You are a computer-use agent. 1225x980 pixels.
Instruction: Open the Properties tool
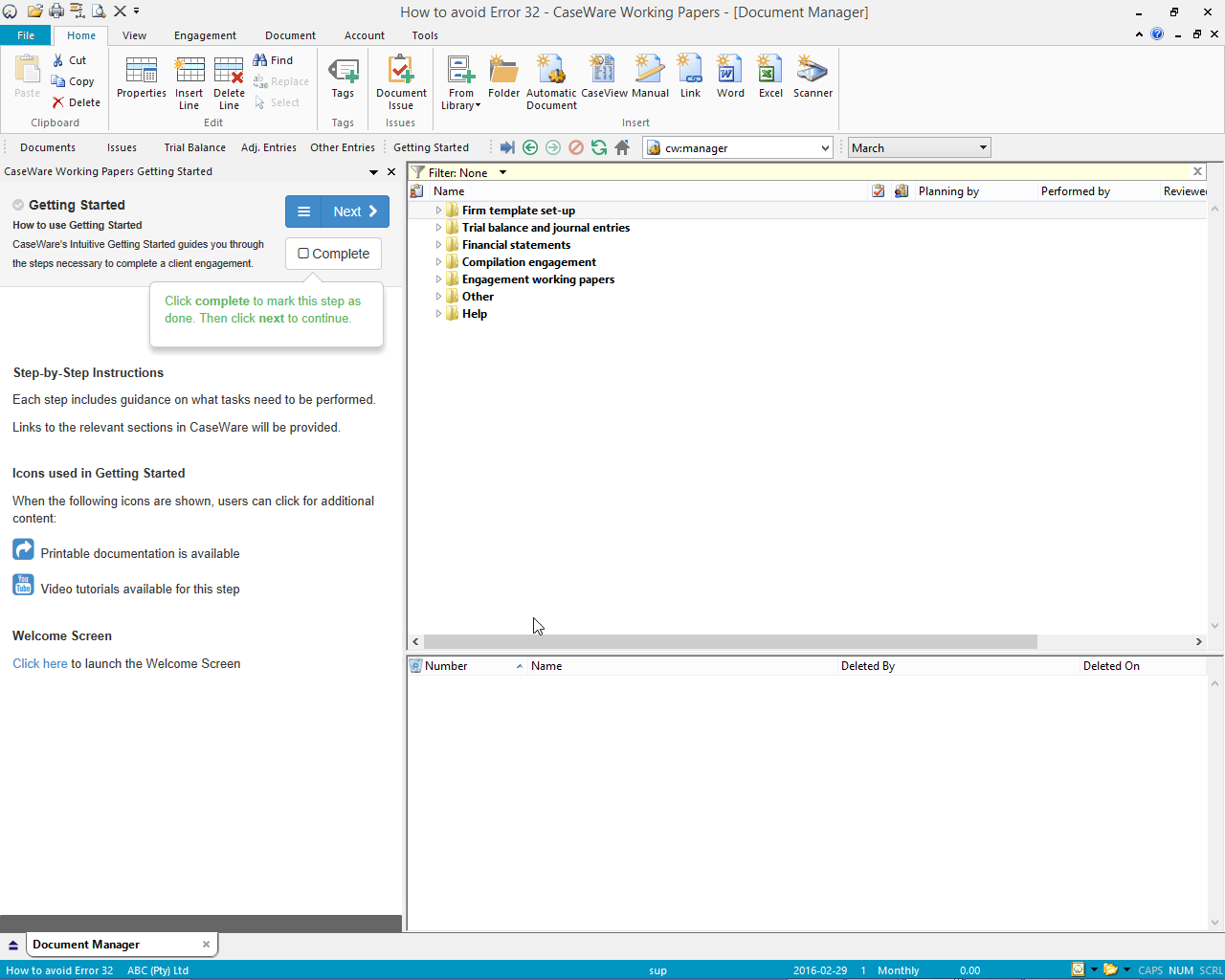142,77
